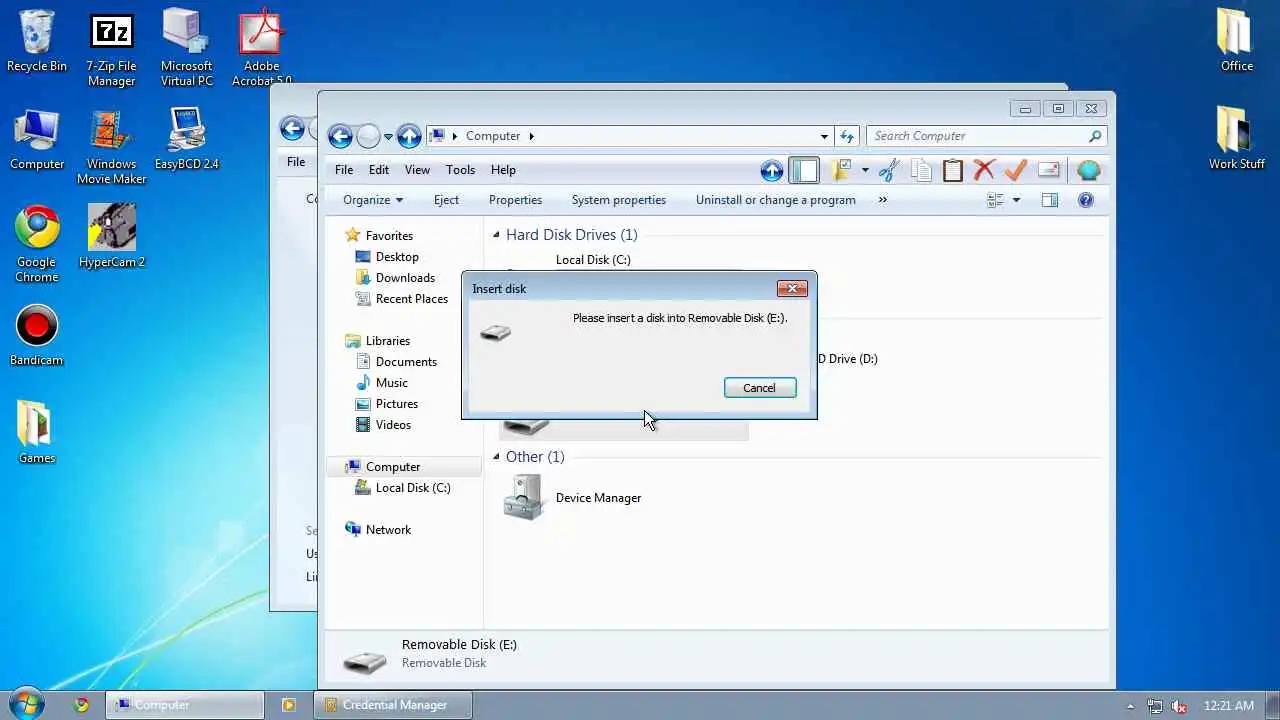1280x720 pixels.
Task: Click the Back arrow in the rear window
Action: point(292,128)
